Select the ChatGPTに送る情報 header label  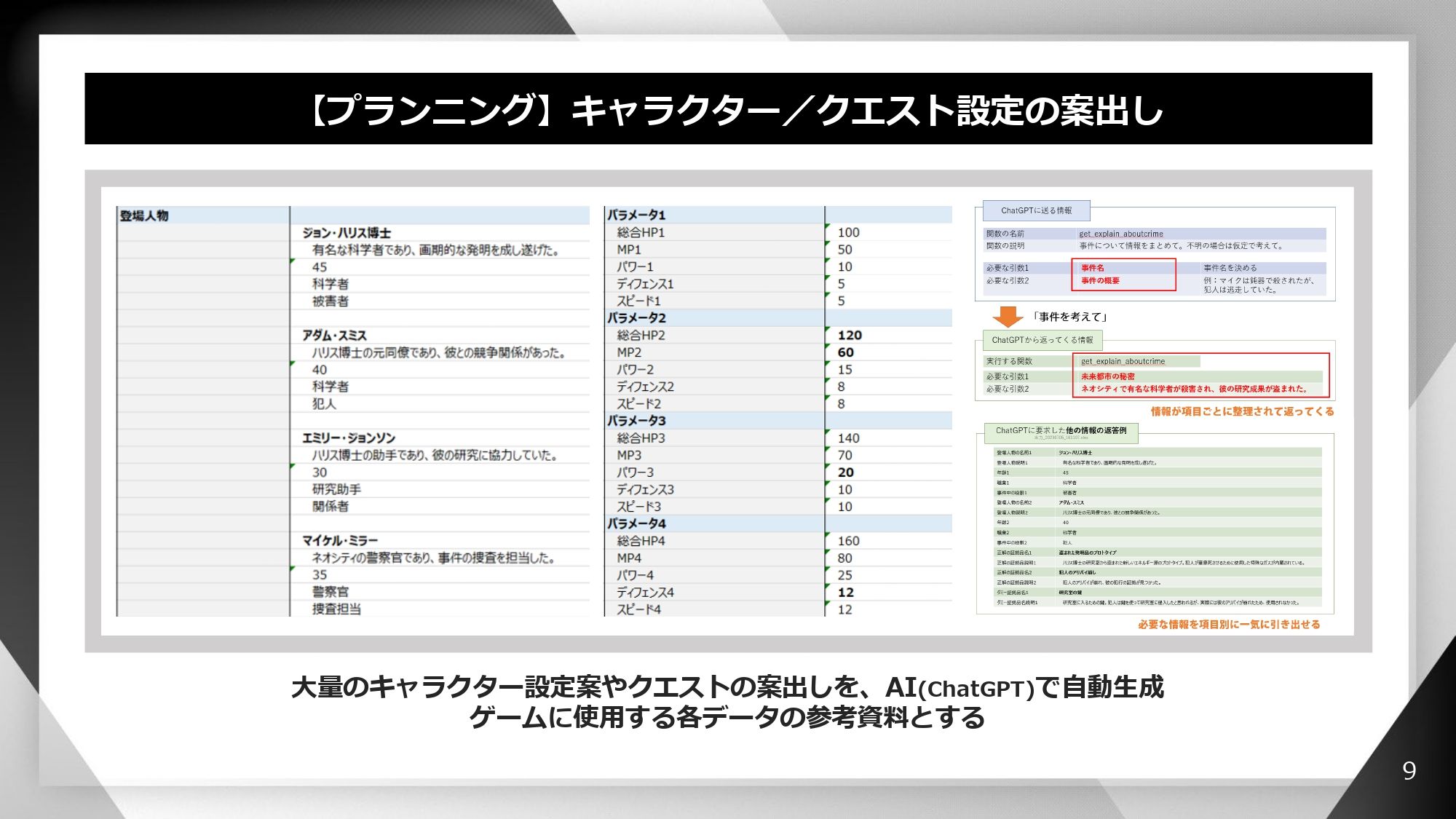pos(1035,211)
